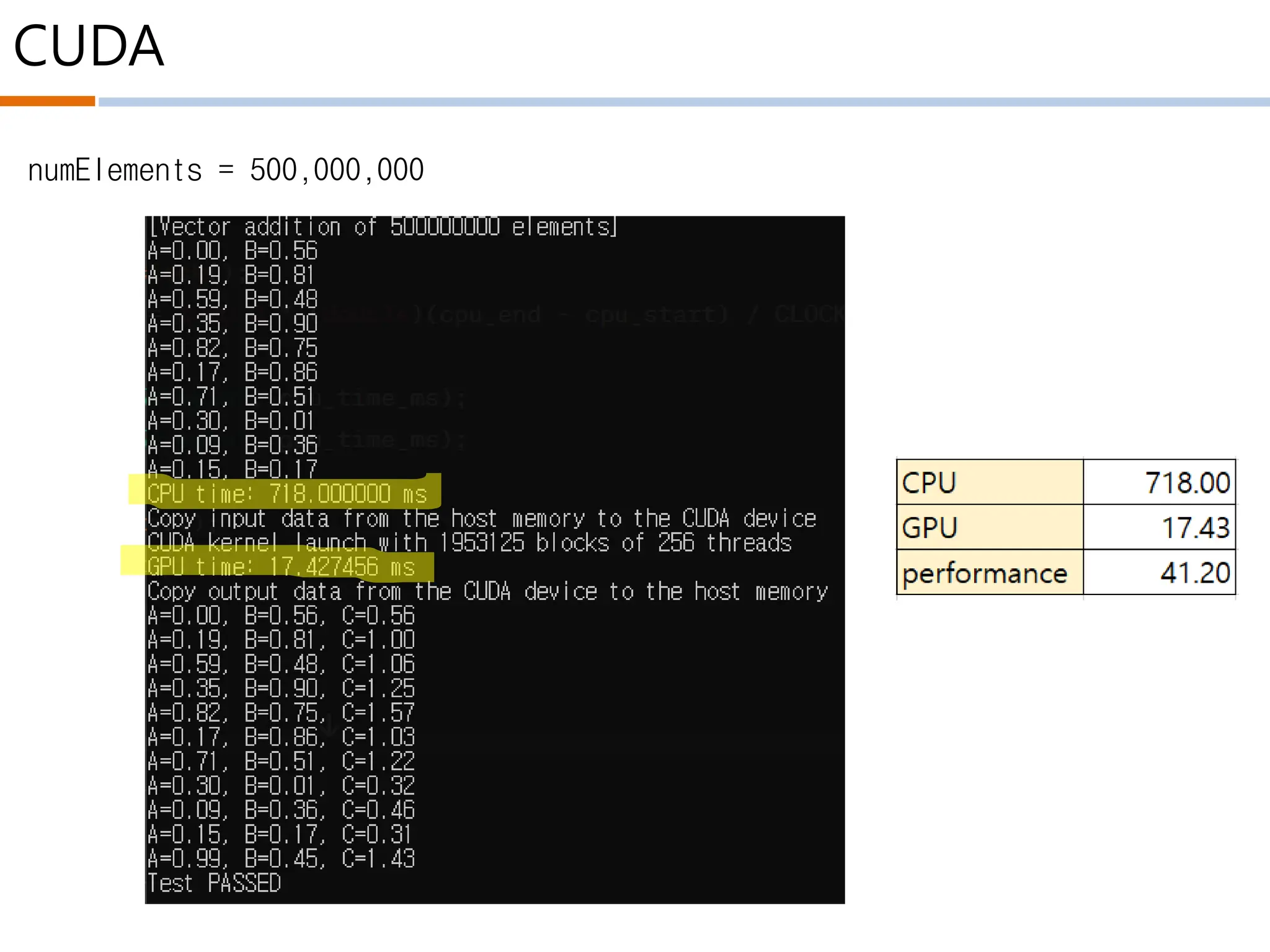Click the A=0.99, B=0.45, C=1.43 line

[x=281, y=858]
